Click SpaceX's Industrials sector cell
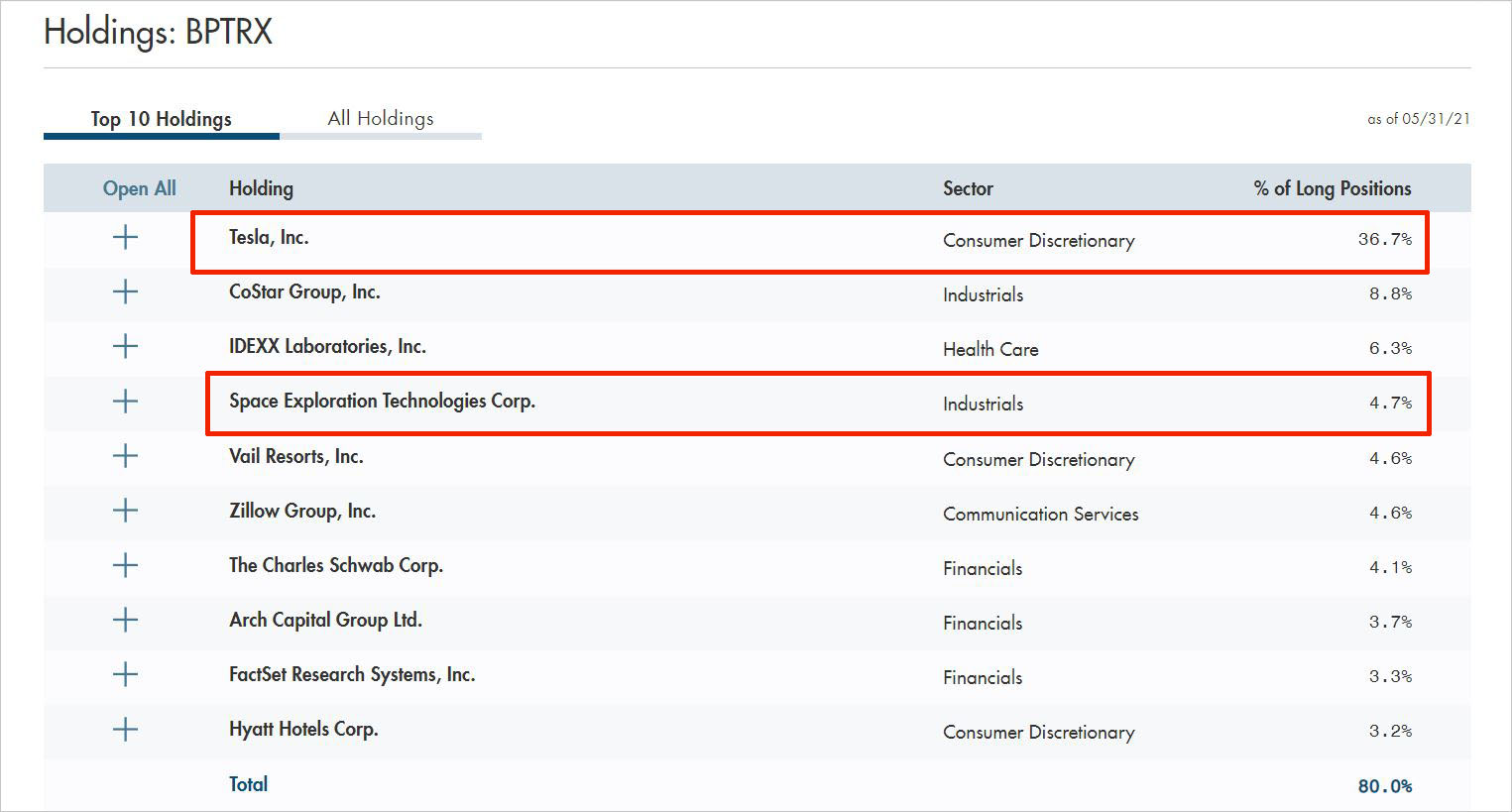The width and height of the screenshot is (1512, 812). [x=983, y=404]
